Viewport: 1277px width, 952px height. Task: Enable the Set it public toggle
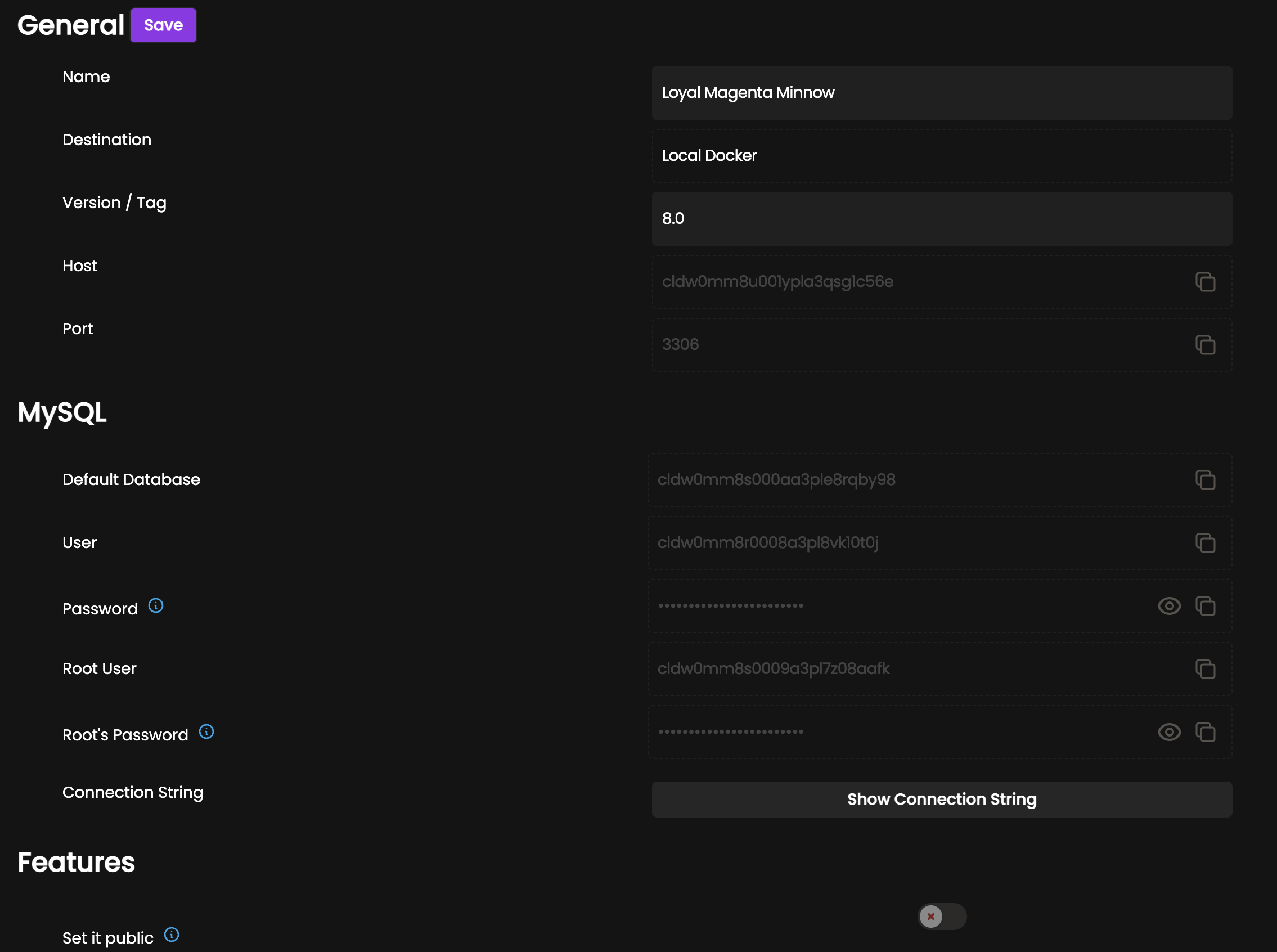pos(941,916)
